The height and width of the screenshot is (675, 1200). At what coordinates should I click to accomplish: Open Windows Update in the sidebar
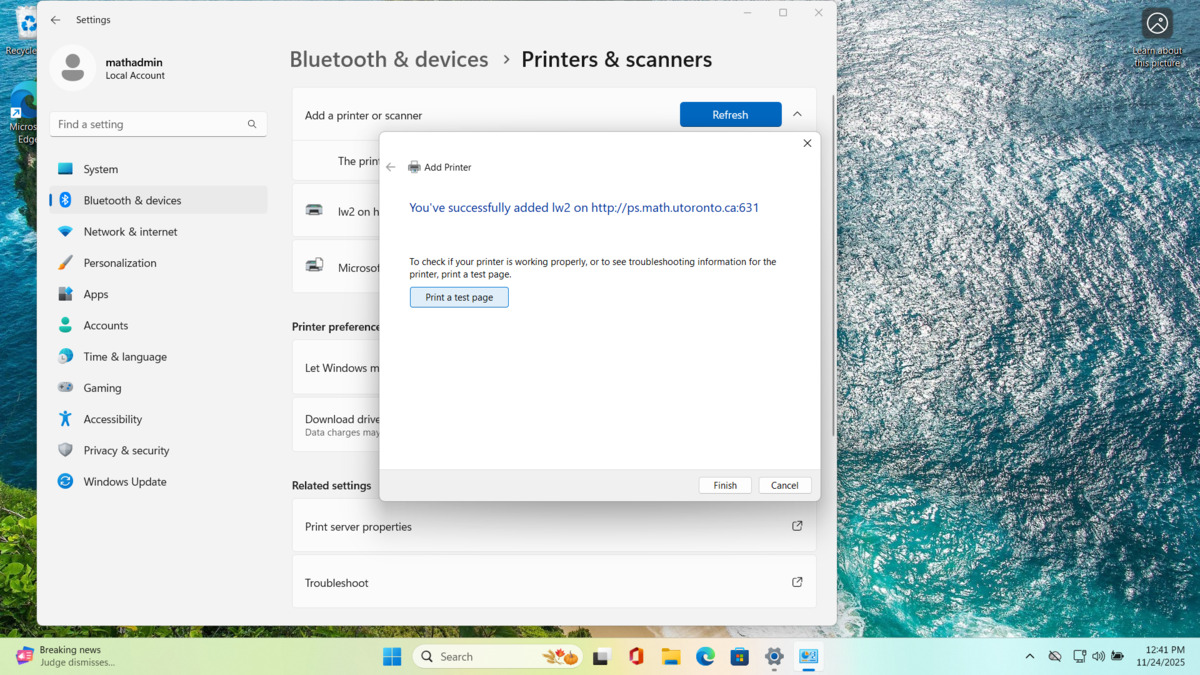point(125,481)
